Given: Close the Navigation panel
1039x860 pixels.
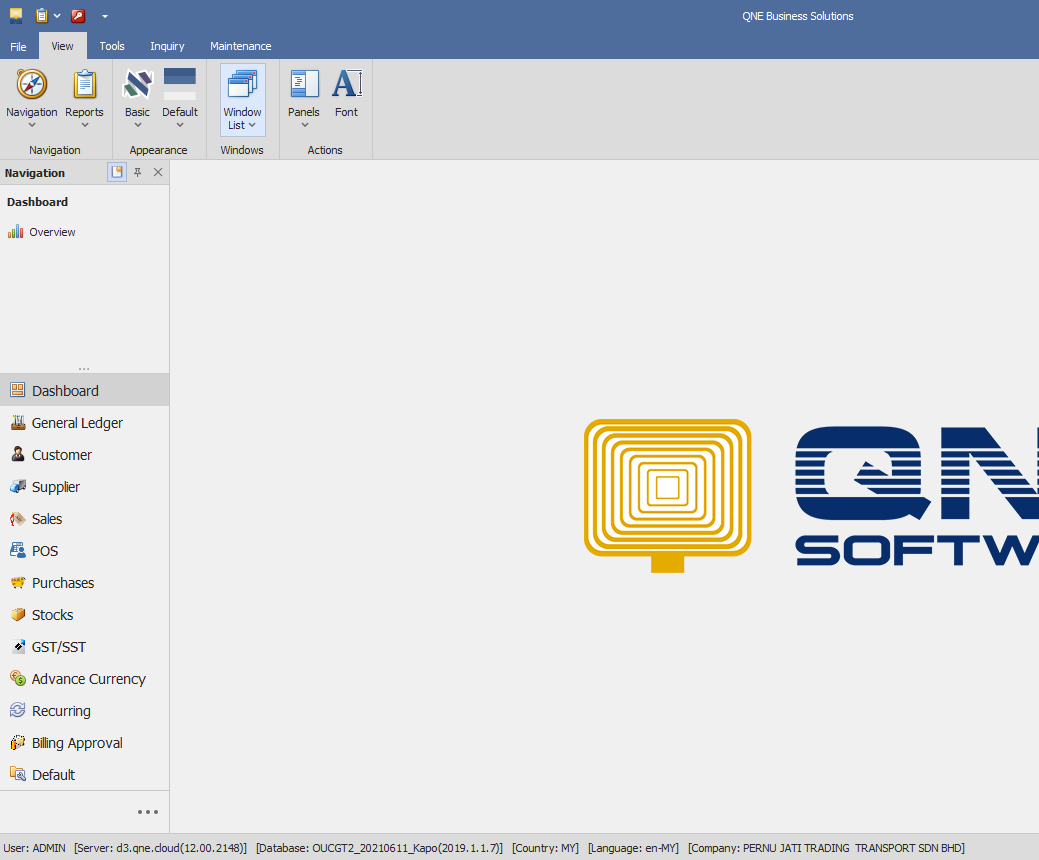Looking at the screenshot, I should point(158,172).
